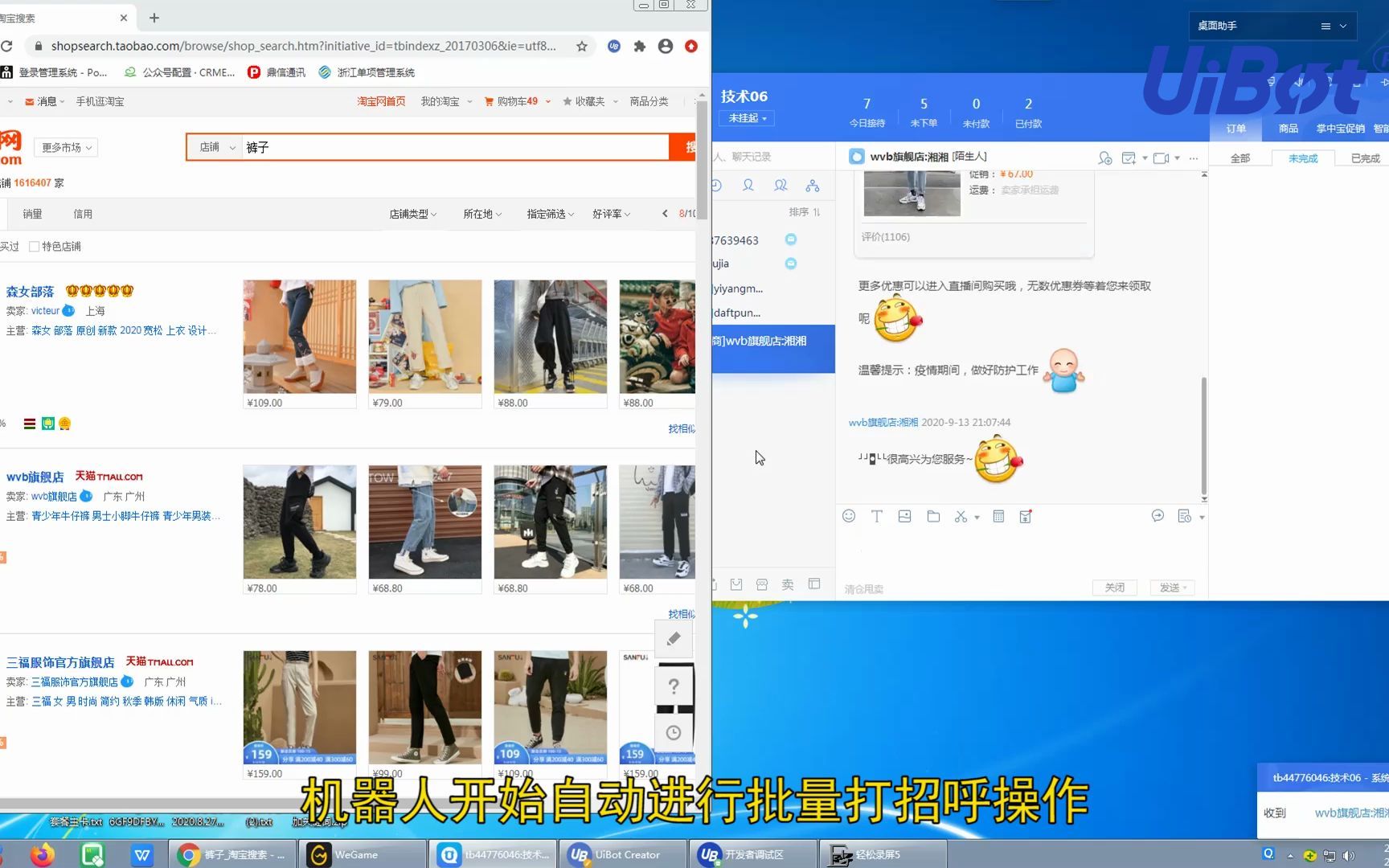Sort shops by 信用 tab
Viewport: 1389px width, 868px height.
click(83, 214)
